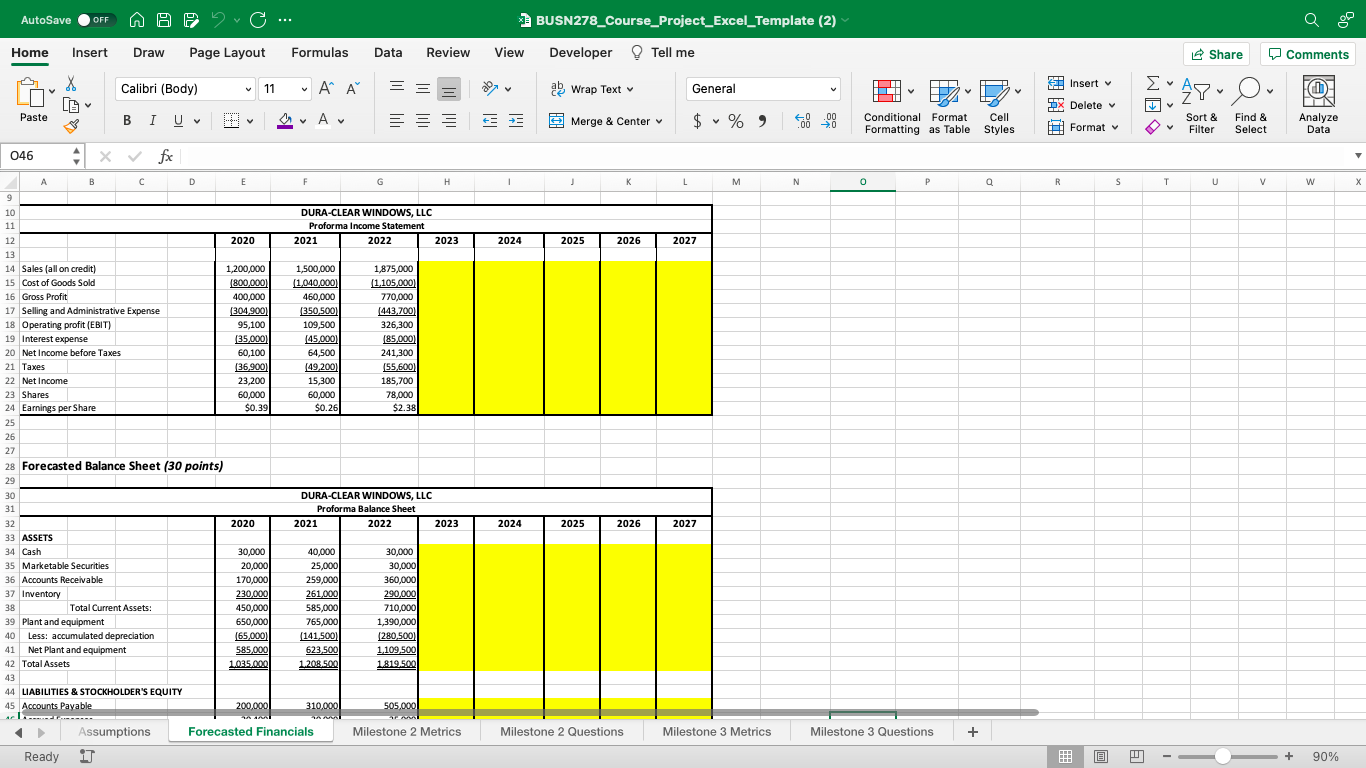Click the Name Box showing O46

coord(35,156)
